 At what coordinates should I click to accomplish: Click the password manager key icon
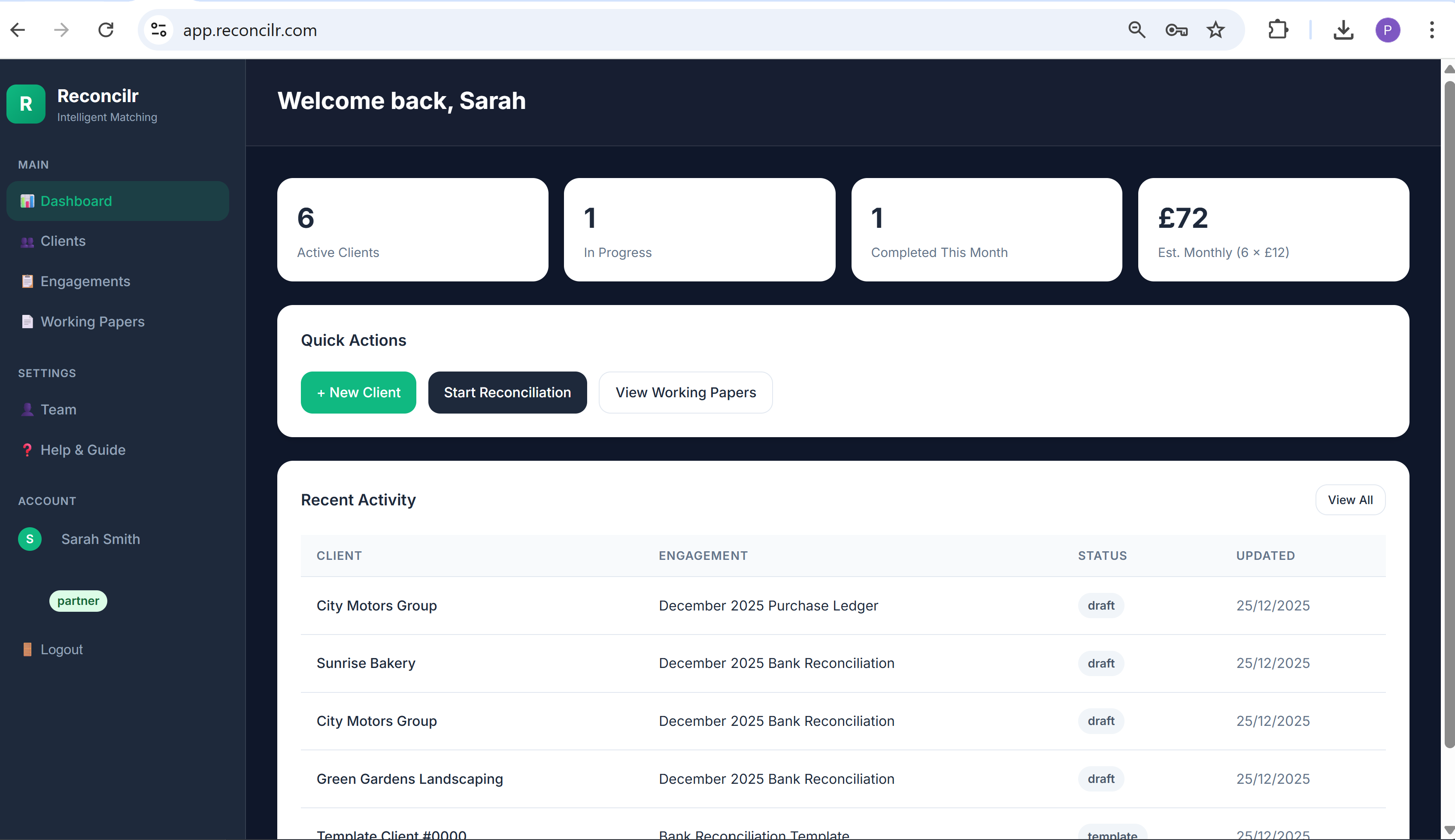point(1176,30)
